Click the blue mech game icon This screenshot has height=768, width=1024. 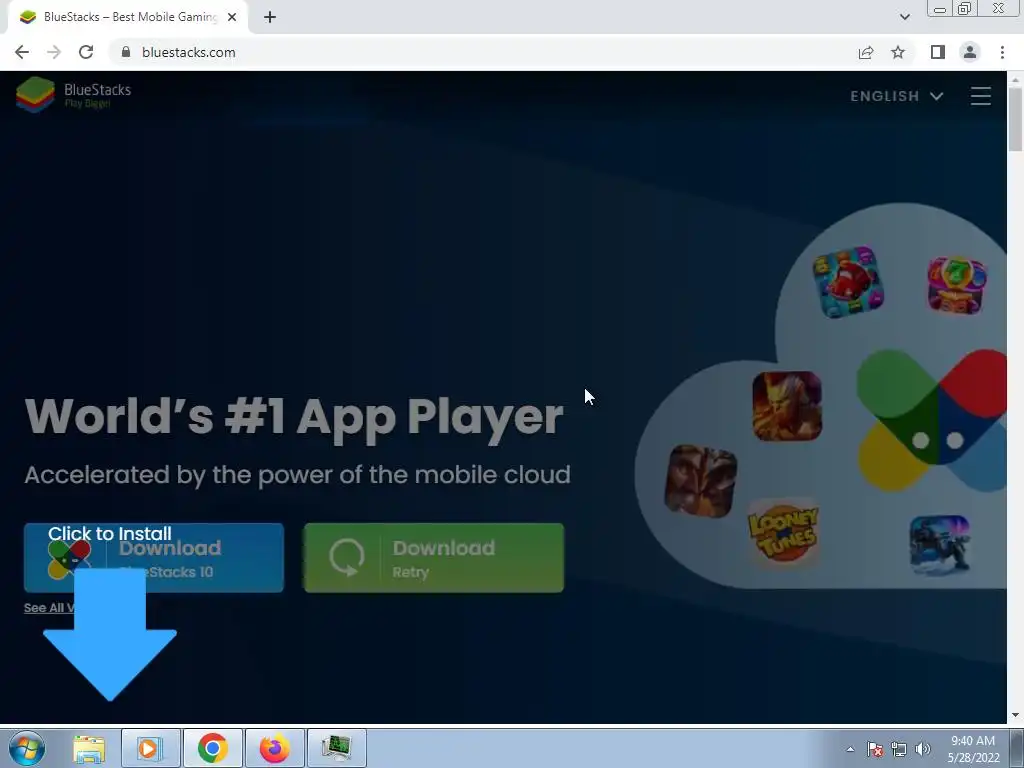click(x=939, y=545)
